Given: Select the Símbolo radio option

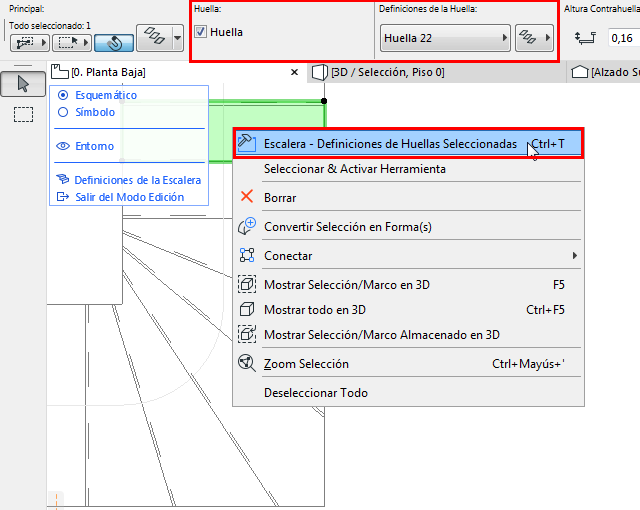Looking at the screenshot, I should (63, 112).
